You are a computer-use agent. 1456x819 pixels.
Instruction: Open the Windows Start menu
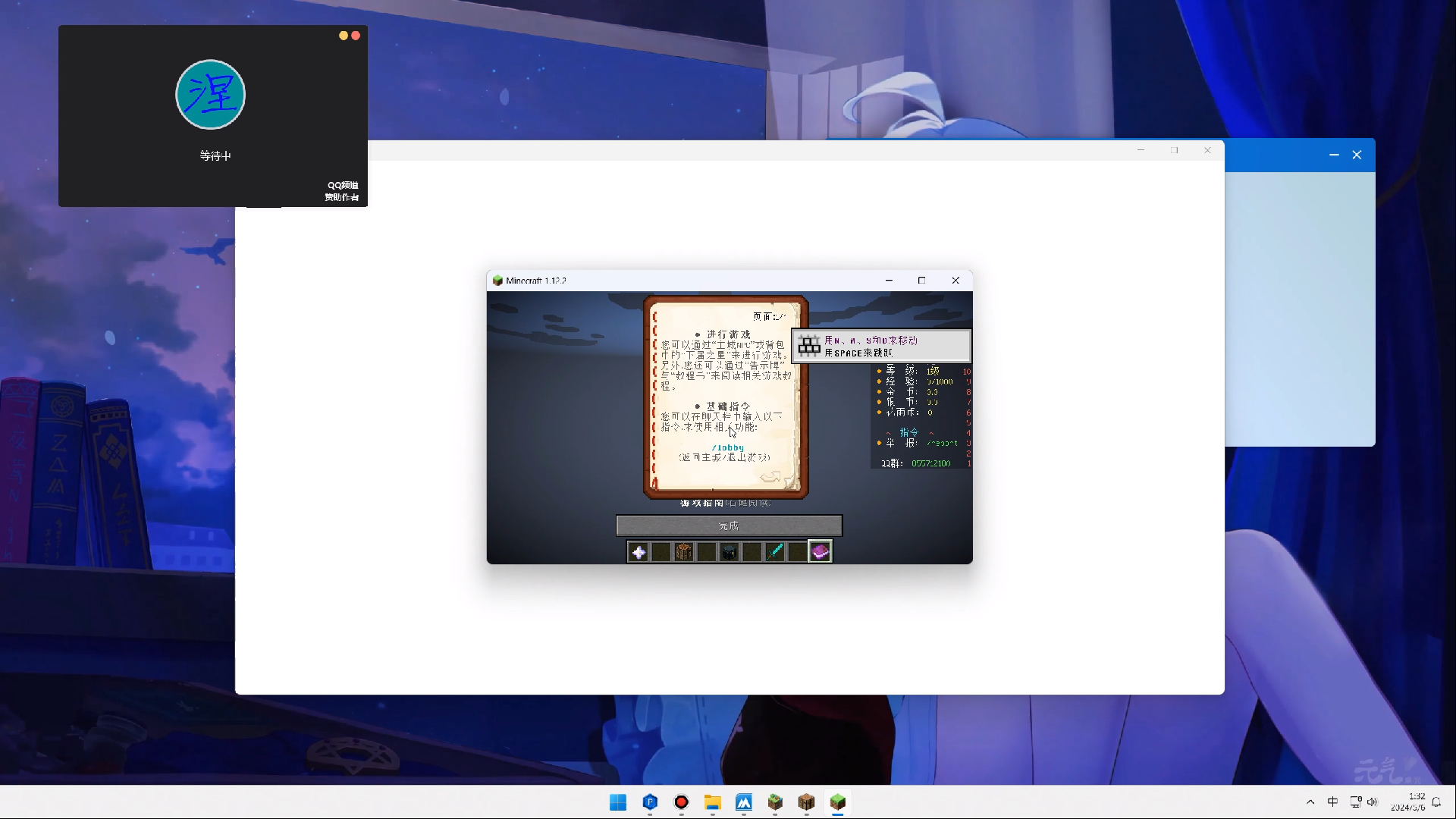(x=618, y=802)
